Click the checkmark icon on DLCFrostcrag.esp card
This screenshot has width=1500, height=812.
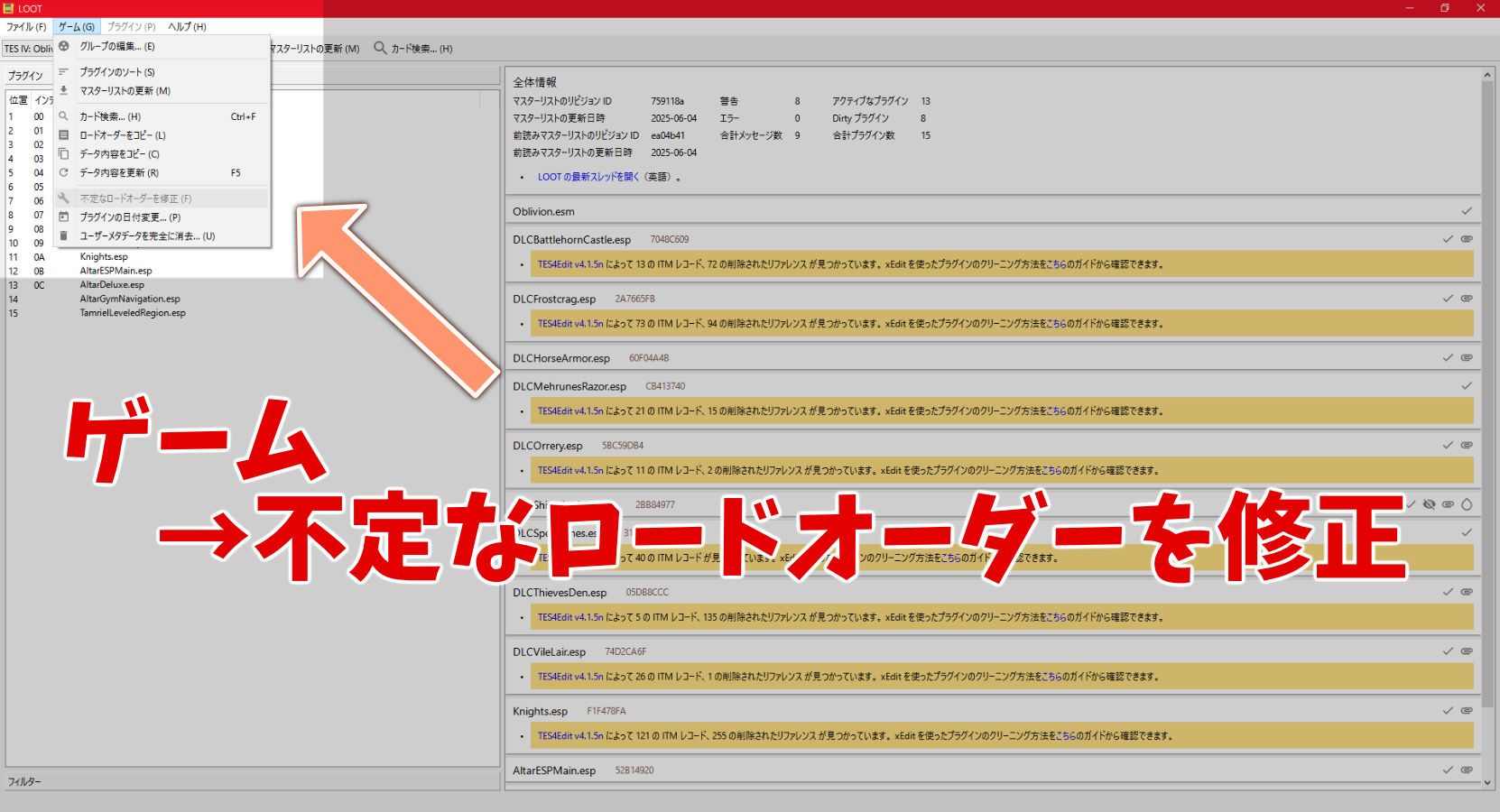1448,299
